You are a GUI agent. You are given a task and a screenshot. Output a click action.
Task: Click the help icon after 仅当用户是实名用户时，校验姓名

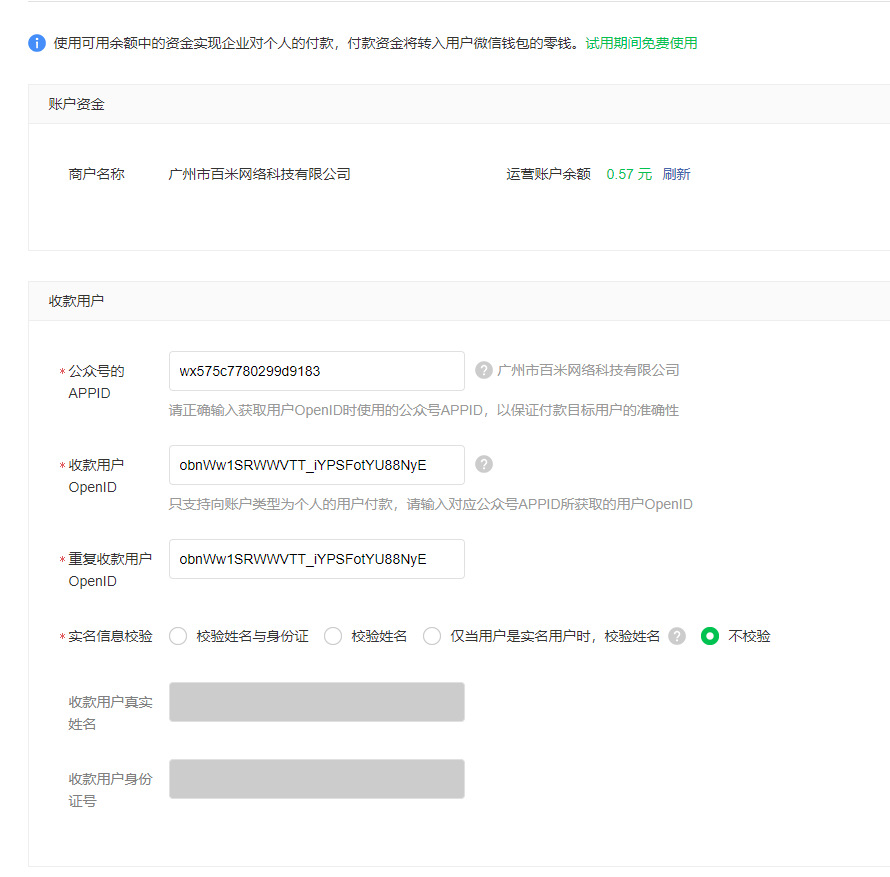(677, 636)
